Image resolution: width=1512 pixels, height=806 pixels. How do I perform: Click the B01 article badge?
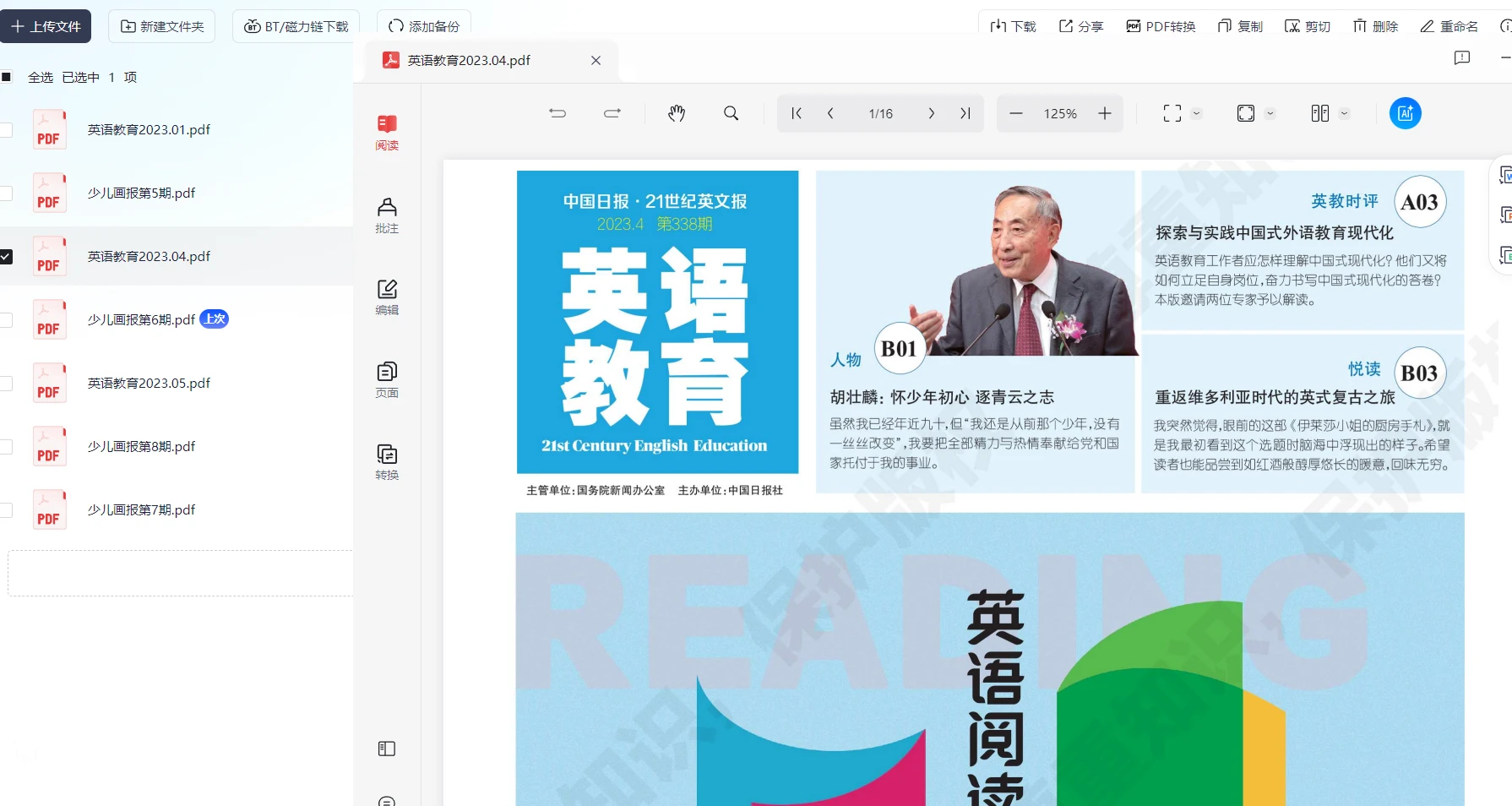coord(900,348)
